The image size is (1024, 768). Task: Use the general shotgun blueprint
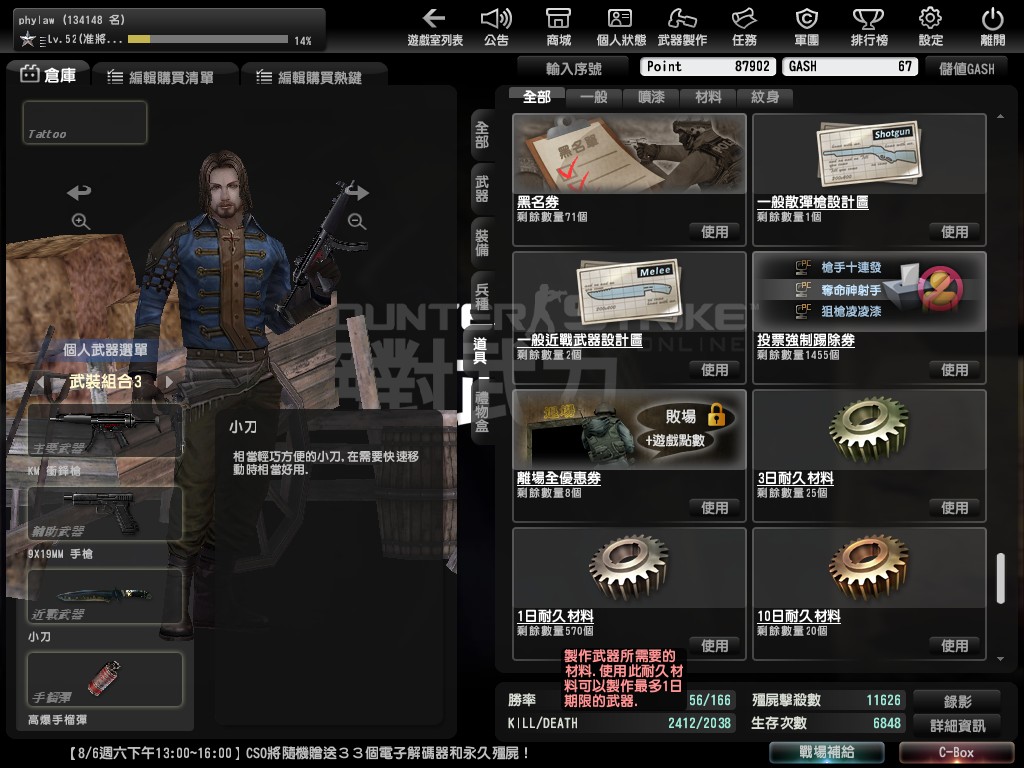click(954, 232)
